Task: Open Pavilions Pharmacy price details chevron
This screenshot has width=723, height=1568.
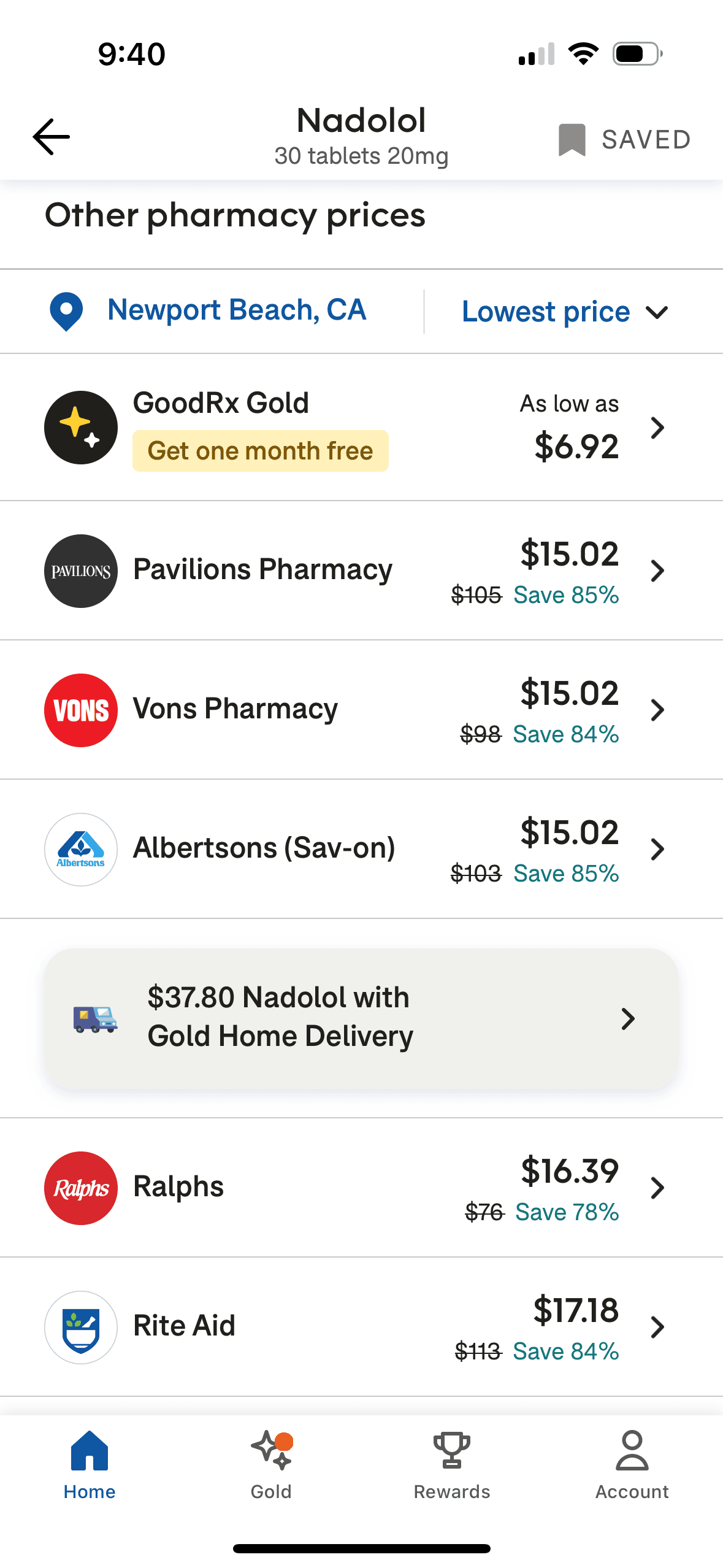Action: coord(657,571)
